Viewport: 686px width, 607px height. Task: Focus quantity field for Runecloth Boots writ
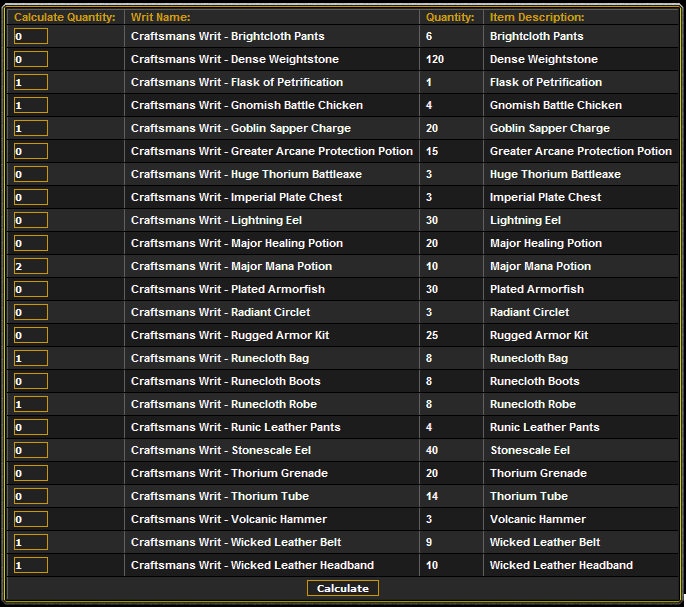click(31, 381)
